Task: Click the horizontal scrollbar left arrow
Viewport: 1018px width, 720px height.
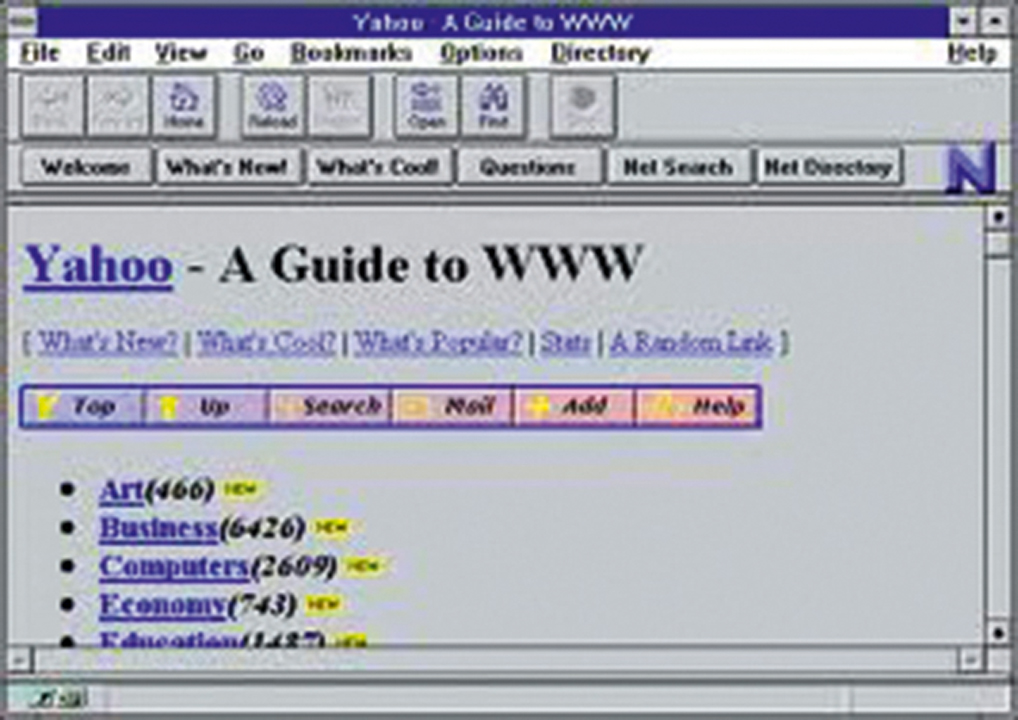Action: (x=19, y=661)
